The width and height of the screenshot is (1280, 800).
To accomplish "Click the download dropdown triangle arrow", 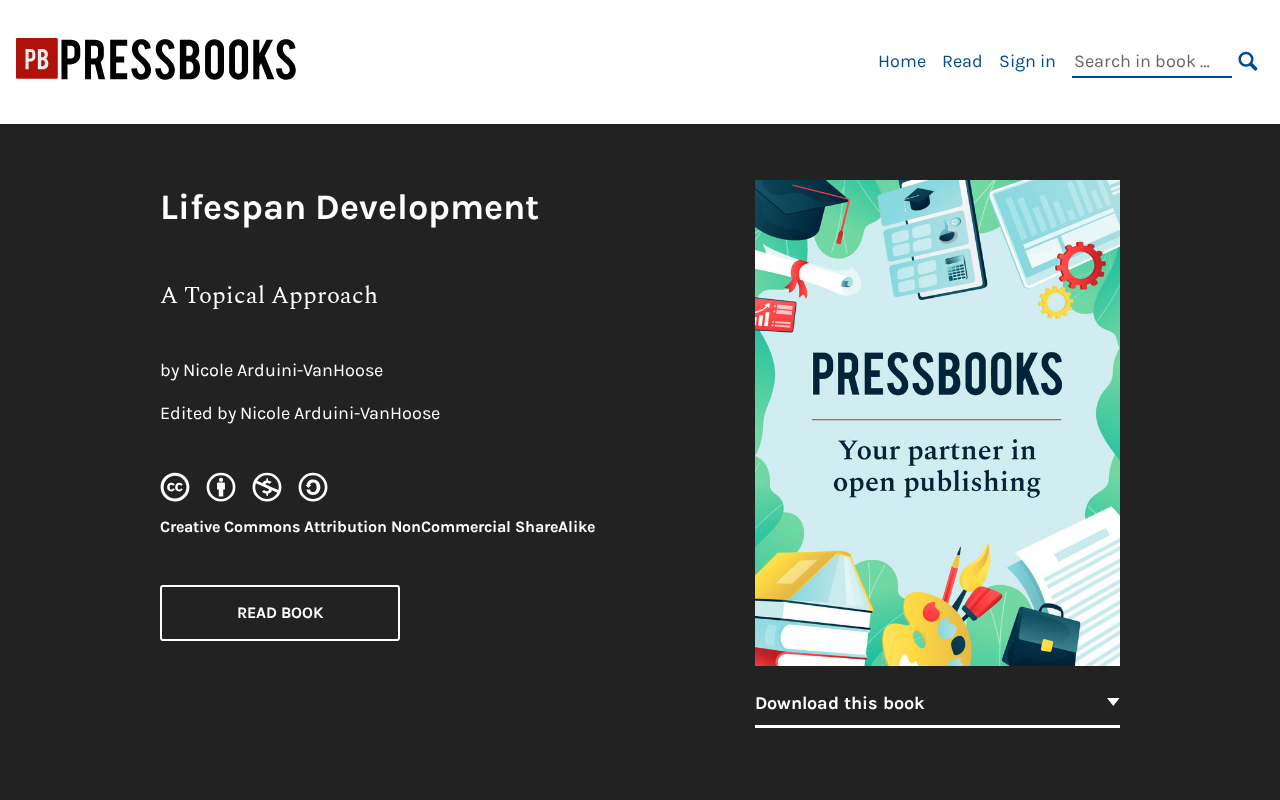I will coord(1113,702).
